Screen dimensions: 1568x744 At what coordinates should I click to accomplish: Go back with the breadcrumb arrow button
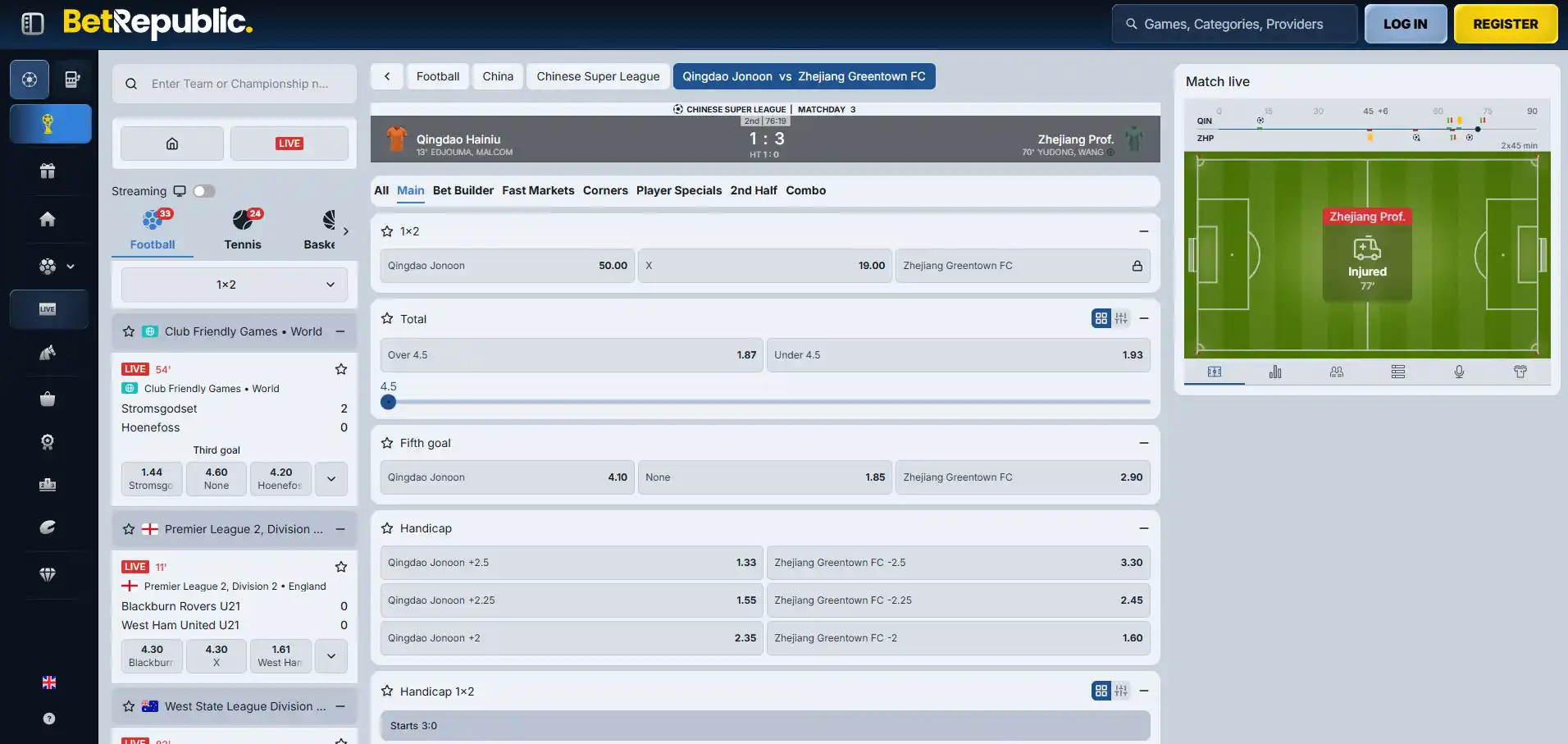tap(387, 76)
